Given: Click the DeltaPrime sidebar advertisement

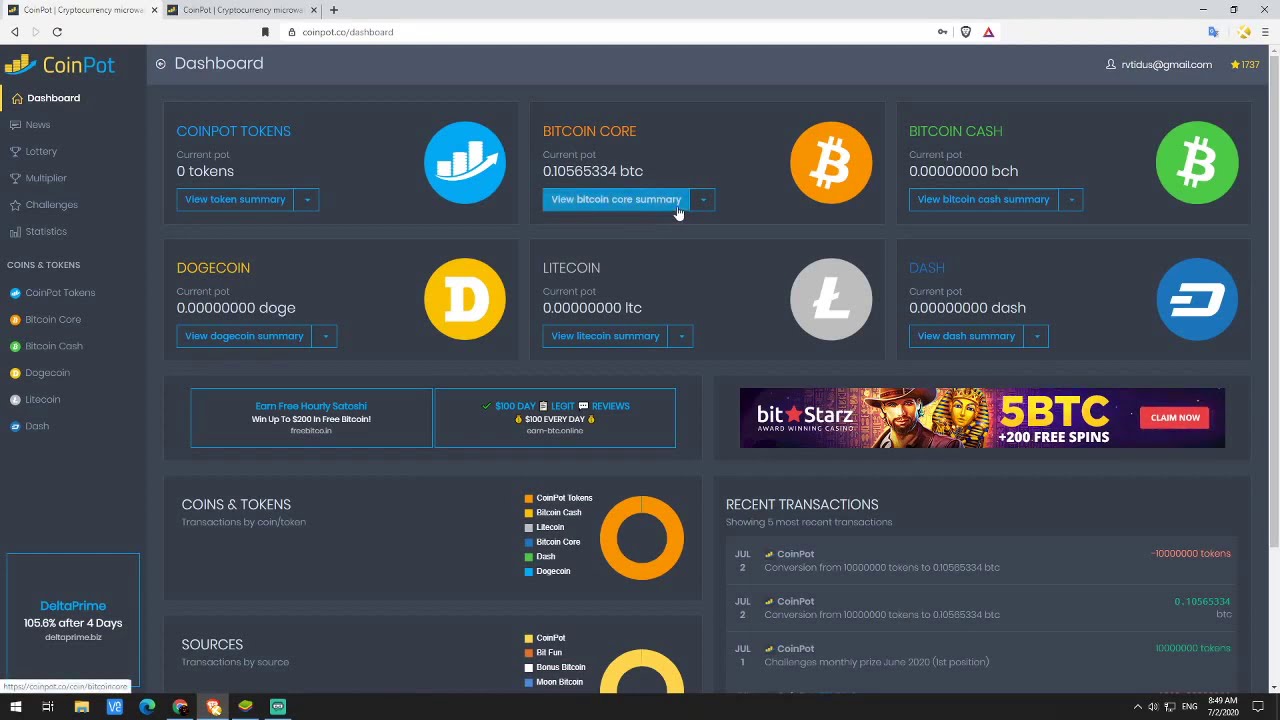Looking at the screenshot, I should pos(73,618).
